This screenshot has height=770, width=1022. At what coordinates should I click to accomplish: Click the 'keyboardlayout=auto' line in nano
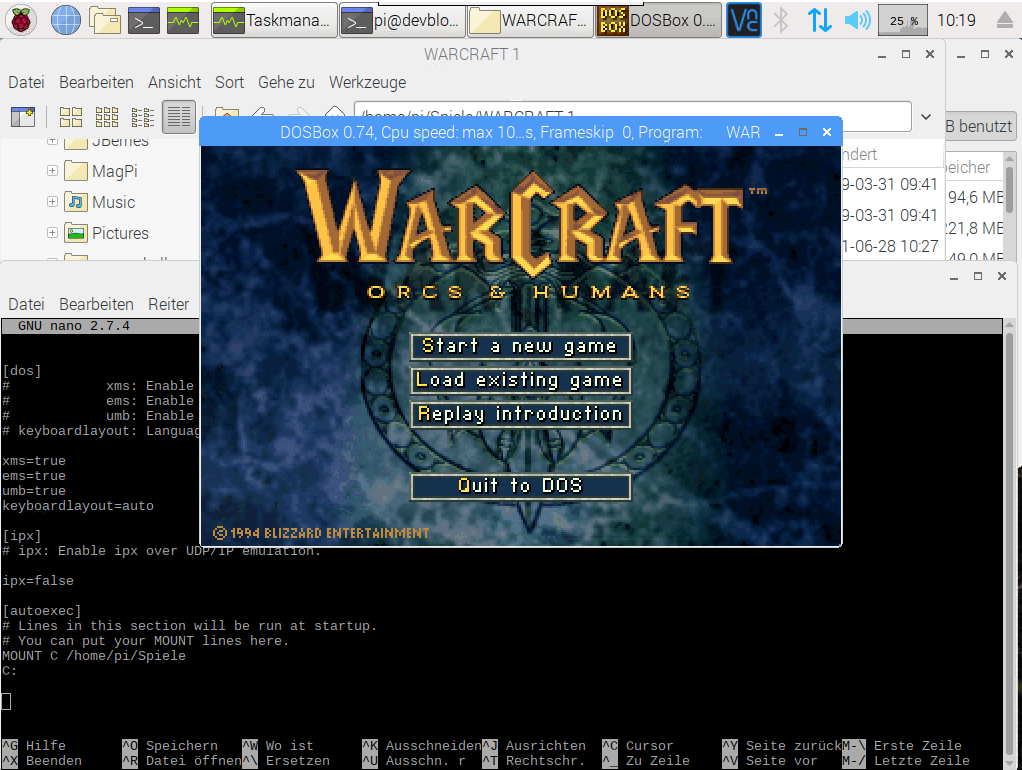pyautogui.click(x=78, y=506)
